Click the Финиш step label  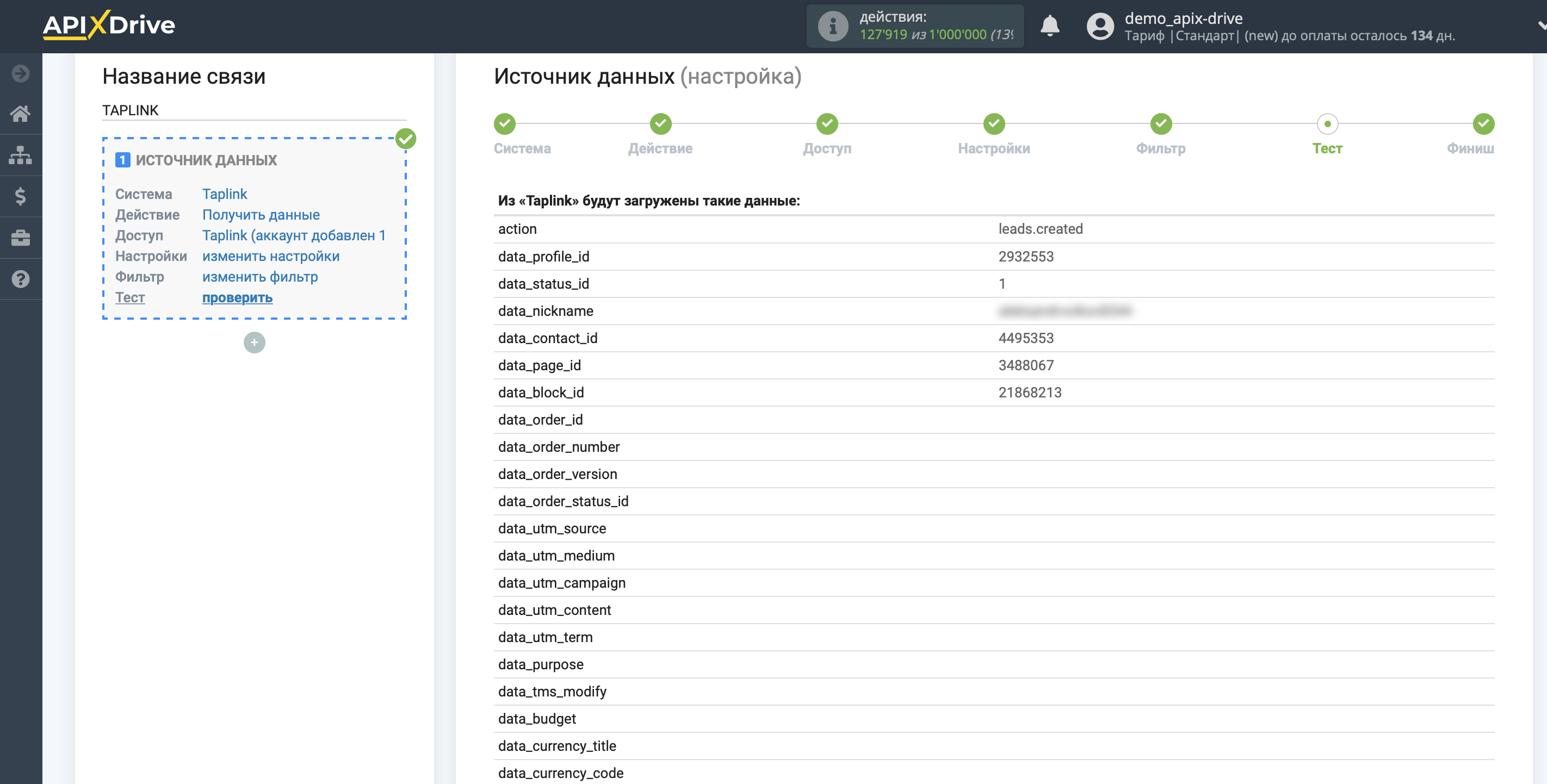(1470, 148)
